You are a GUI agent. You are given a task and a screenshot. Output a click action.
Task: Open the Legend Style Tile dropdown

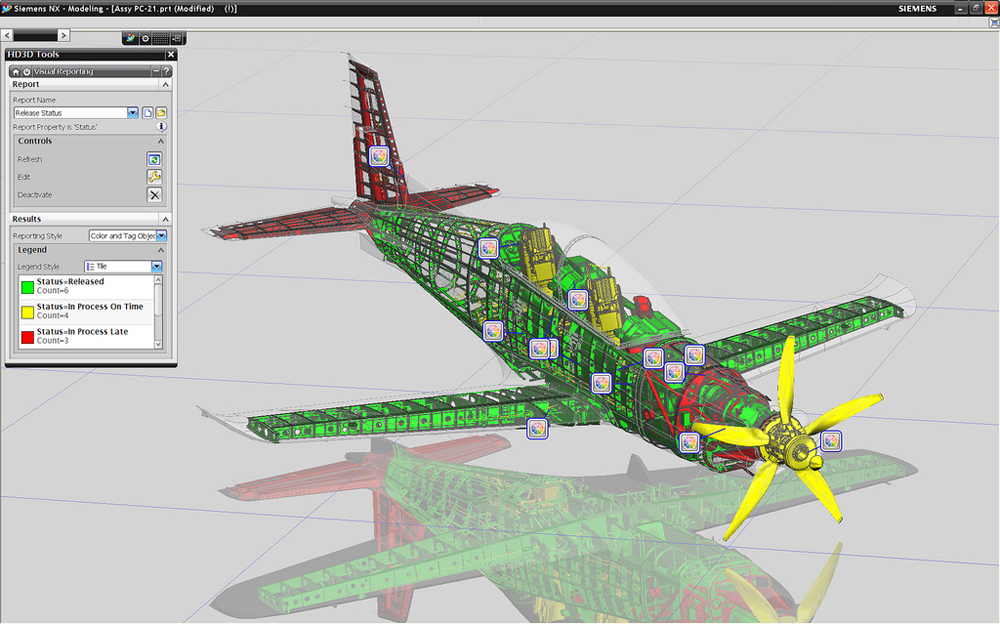point(156,267)
